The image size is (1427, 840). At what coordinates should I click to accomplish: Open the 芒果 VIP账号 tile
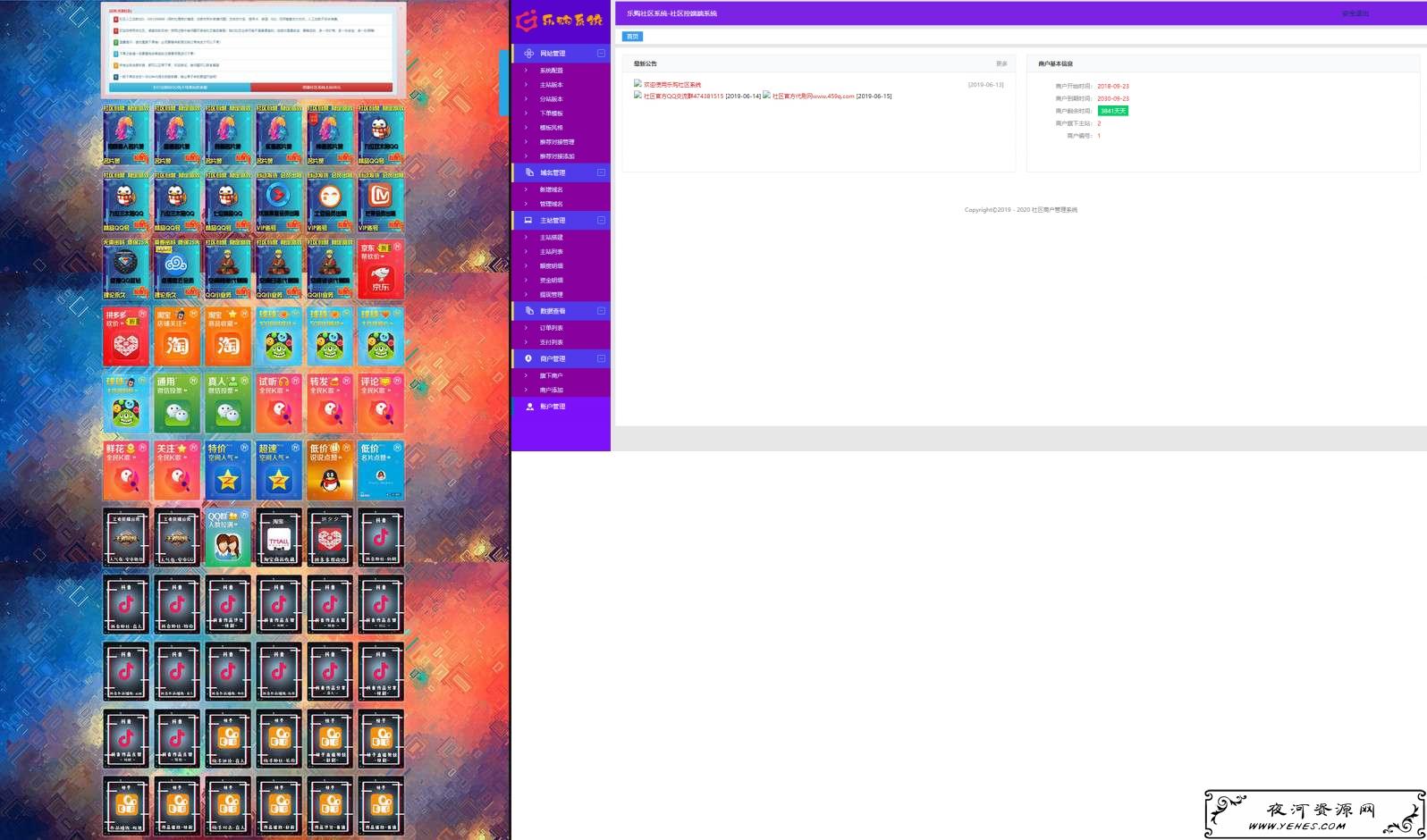point(381,202)
